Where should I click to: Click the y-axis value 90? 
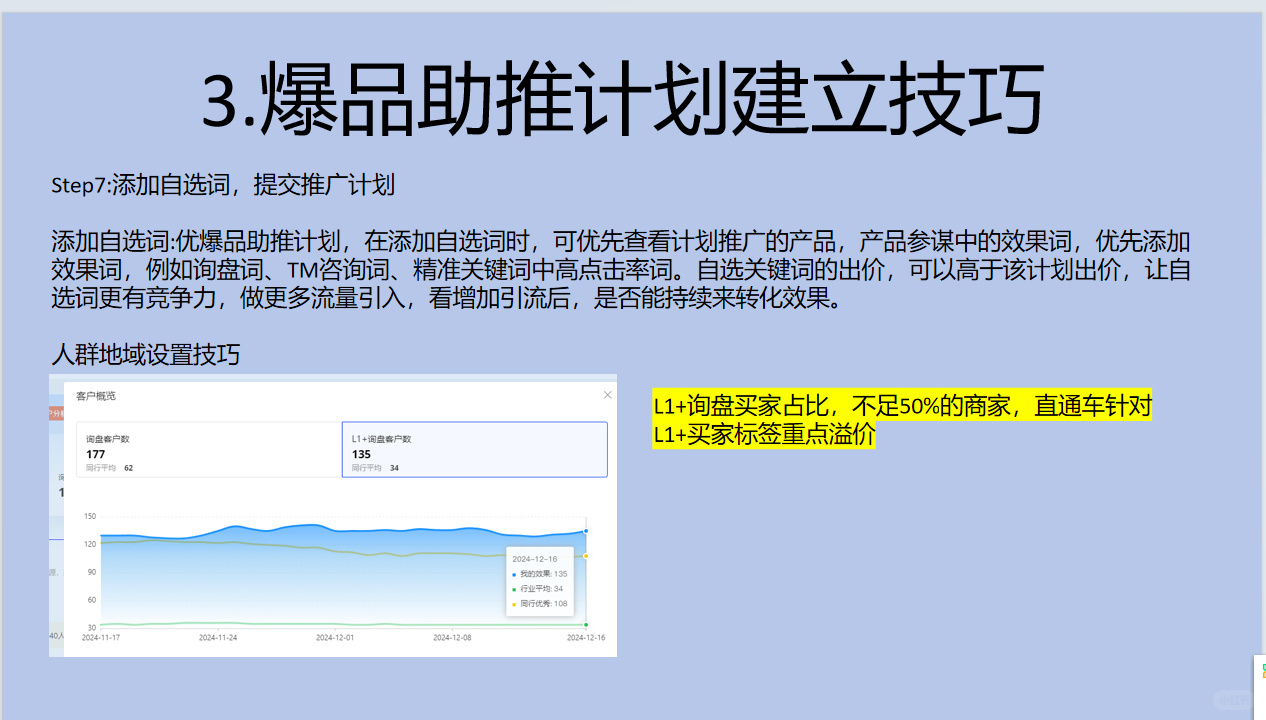coord(91,572)
